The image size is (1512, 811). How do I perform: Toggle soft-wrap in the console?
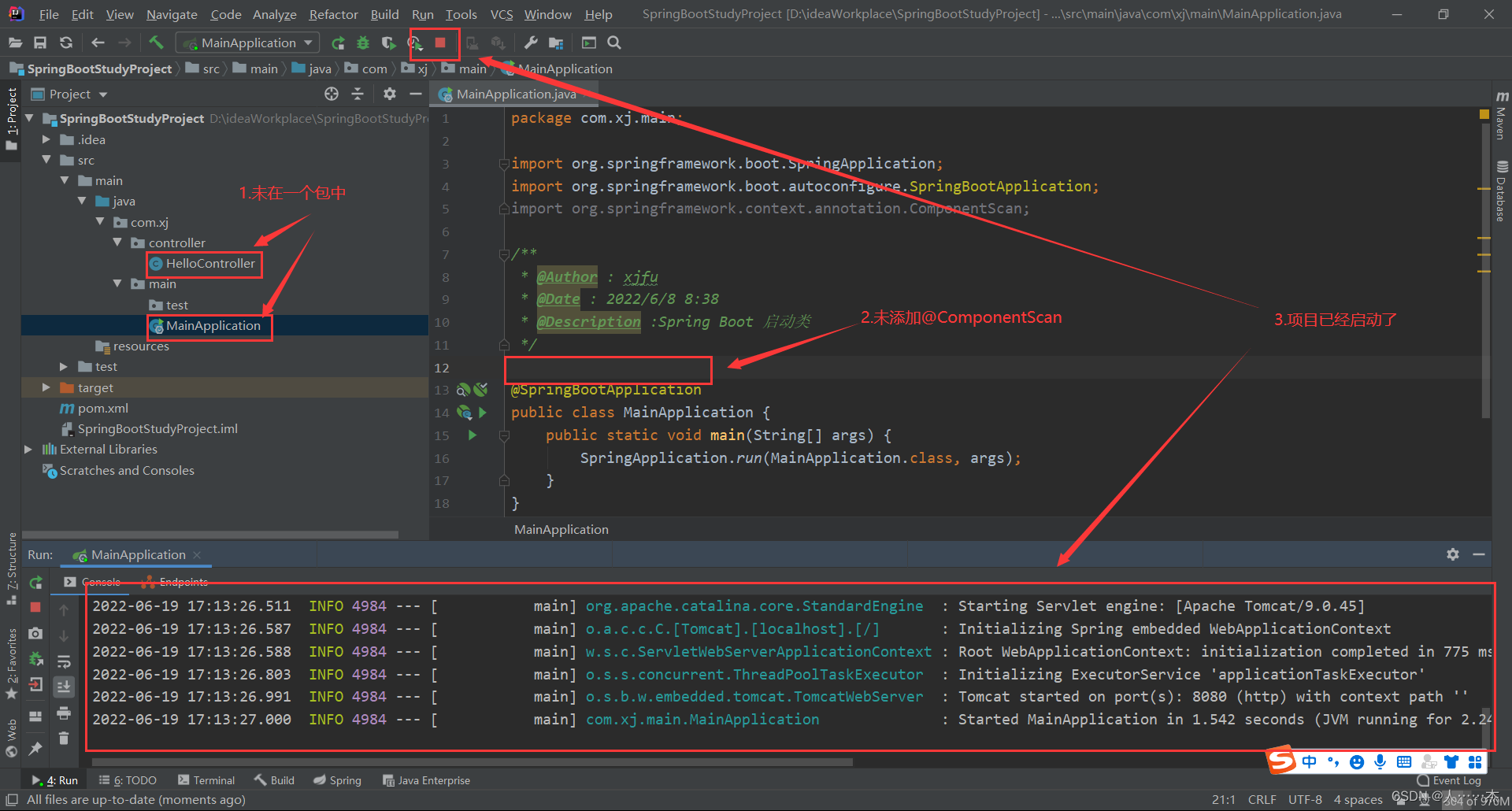[x=64, y=661]
